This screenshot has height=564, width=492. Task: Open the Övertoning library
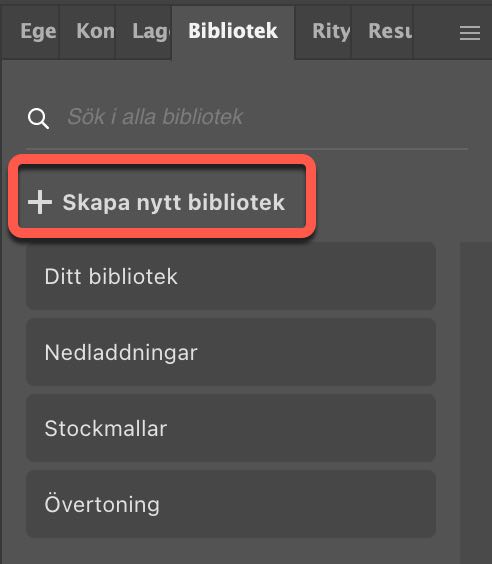(231, 504)
